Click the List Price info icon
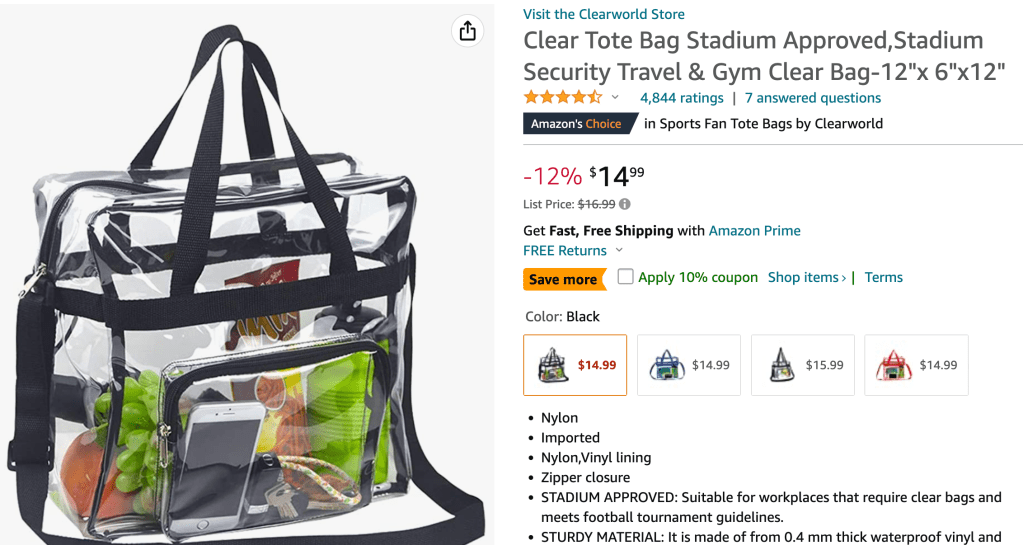The image size is (1023, 545). click(625, 204)
